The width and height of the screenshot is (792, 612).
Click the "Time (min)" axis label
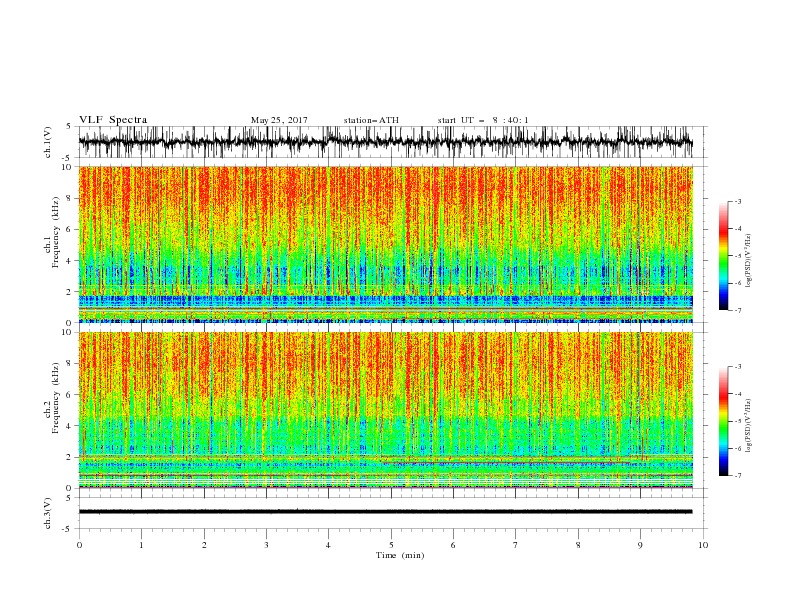(x=400, y=555)
